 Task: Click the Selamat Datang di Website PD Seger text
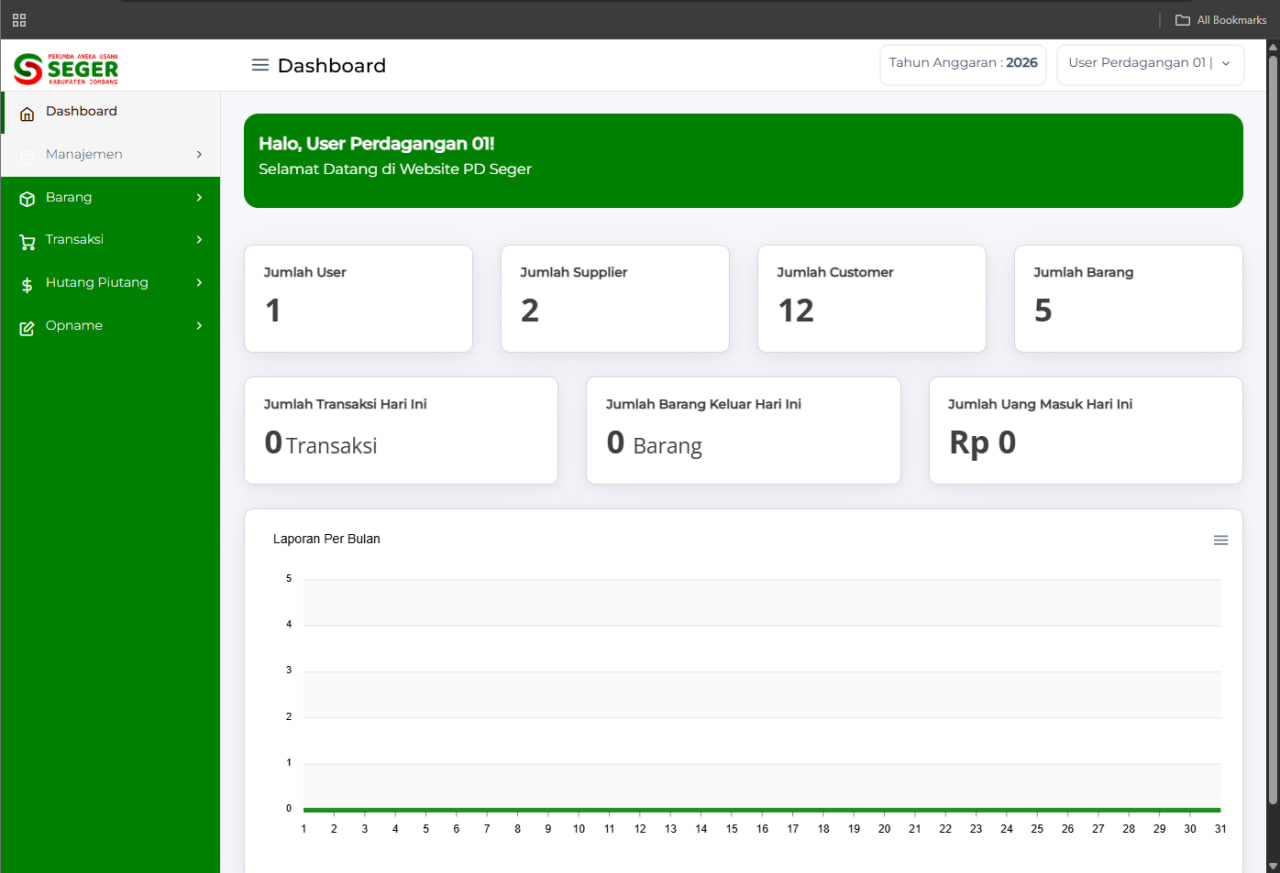(395, 169)
